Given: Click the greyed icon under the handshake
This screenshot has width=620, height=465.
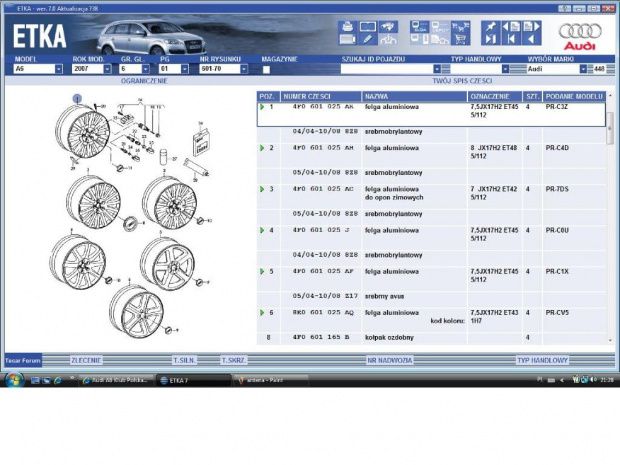Looking at the screenshot, I should [388, 39].
